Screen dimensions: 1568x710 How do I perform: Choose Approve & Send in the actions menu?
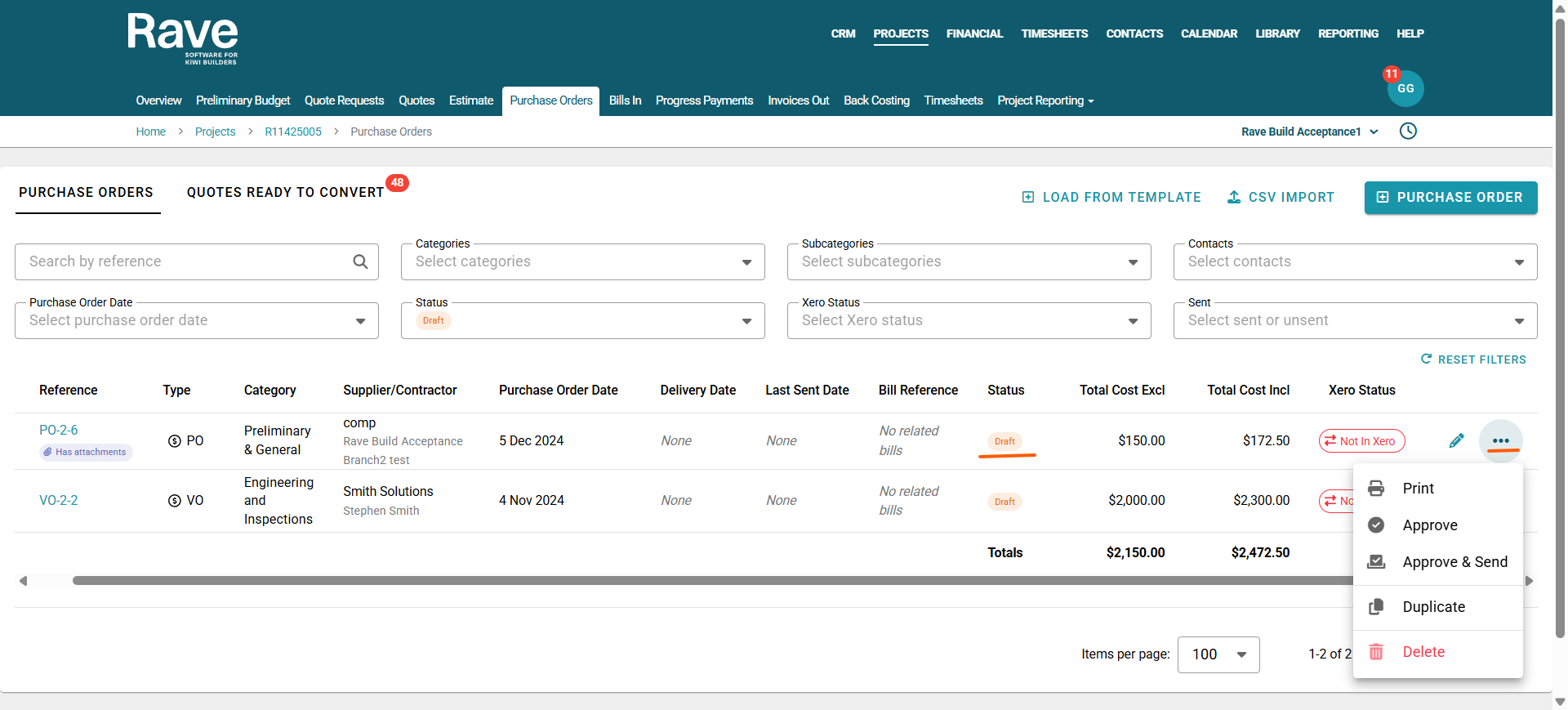click(x=1454, y=562)
